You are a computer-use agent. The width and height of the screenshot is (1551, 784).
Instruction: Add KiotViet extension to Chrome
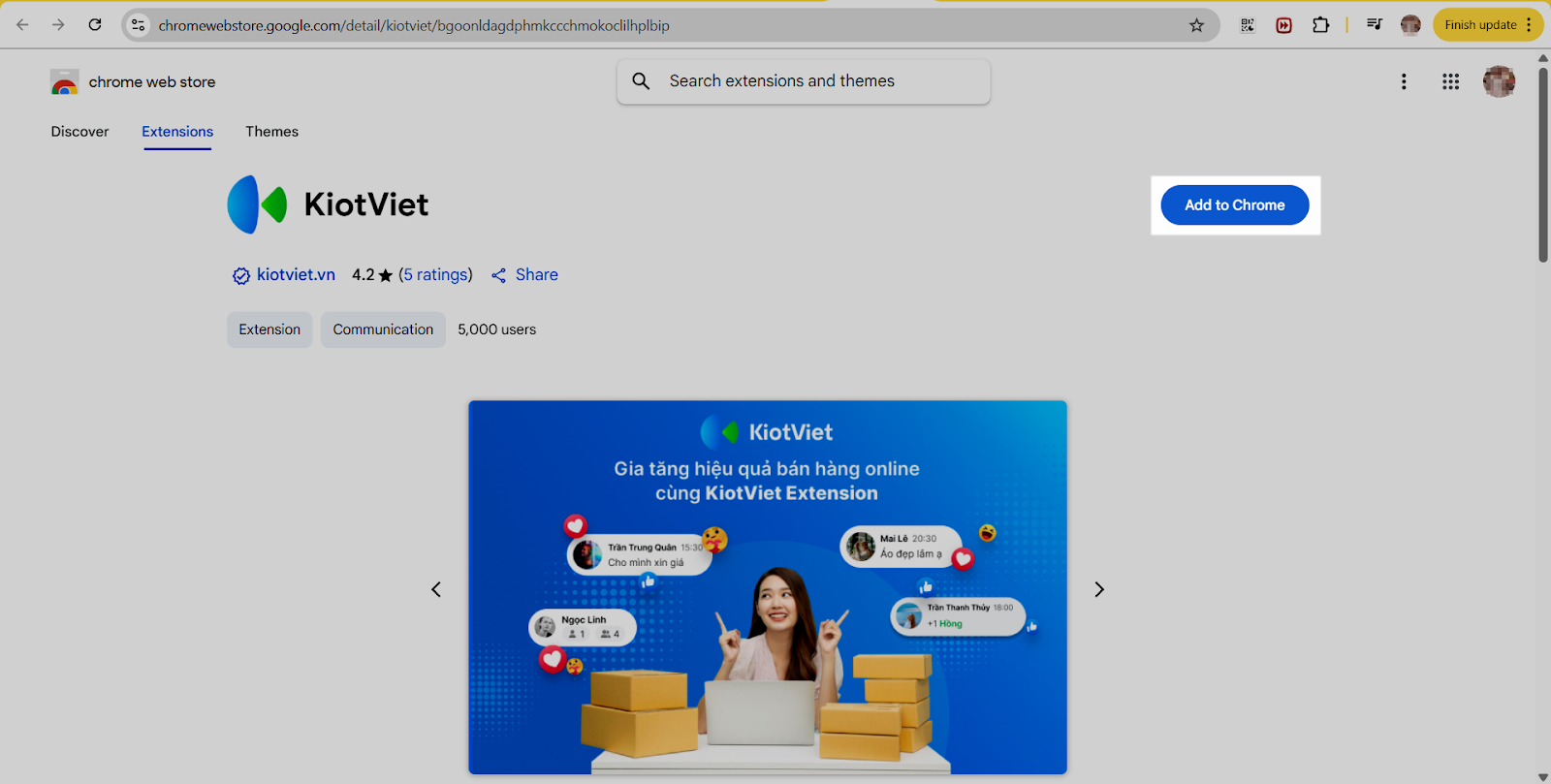click(x=1235, y=205)
